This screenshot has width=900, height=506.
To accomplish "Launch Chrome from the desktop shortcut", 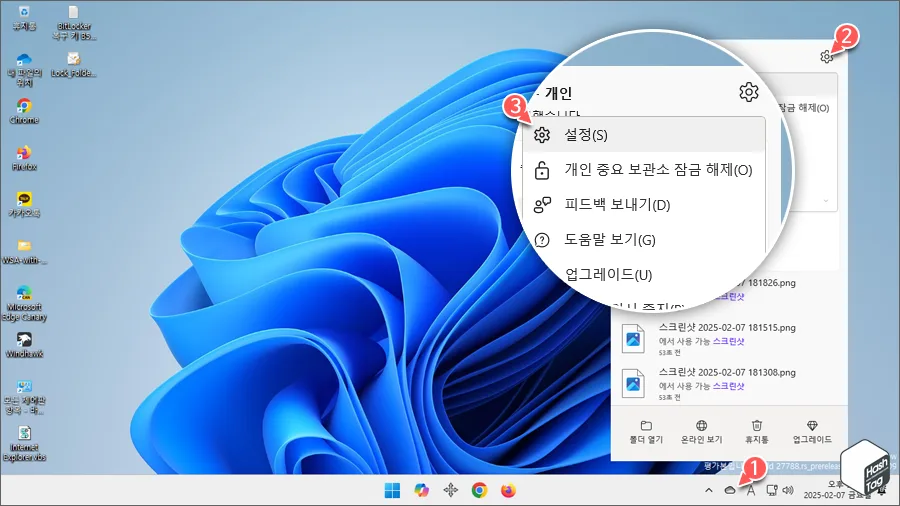I will point(24,111).
